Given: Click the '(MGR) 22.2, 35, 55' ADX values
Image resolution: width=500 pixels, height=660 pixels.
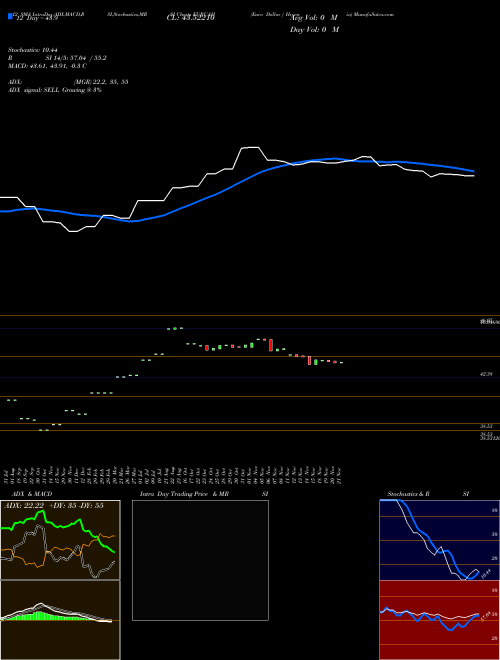Looking at the screenshot, I should tap(101, 82).
